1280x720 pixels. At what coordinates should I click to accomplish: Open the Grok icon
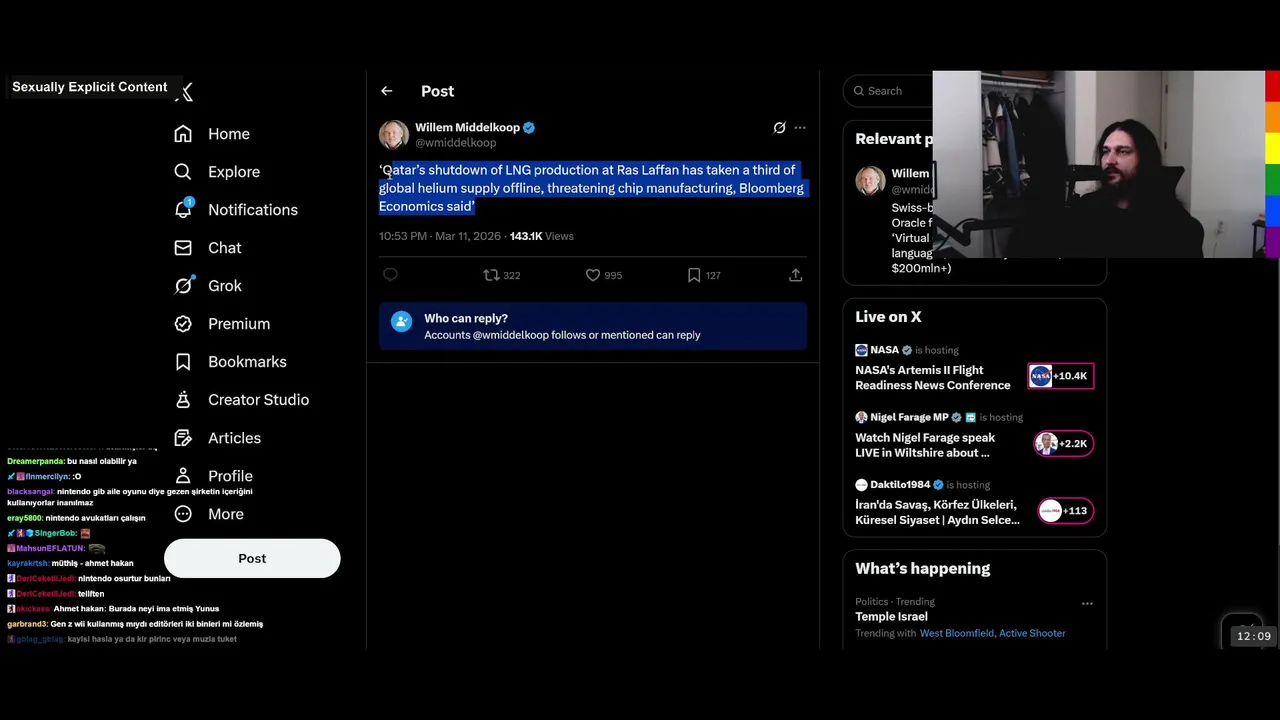pos(183,286)
